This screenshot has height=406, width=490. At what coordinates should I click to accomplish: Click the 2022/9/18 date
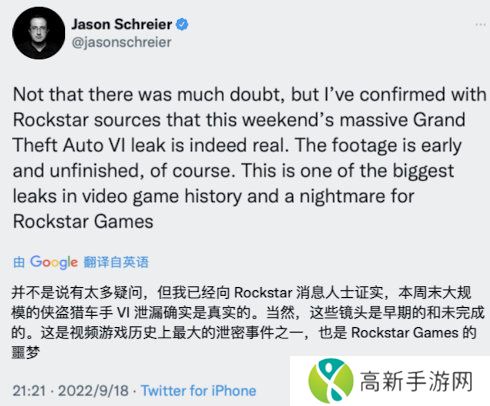[93, 391]
